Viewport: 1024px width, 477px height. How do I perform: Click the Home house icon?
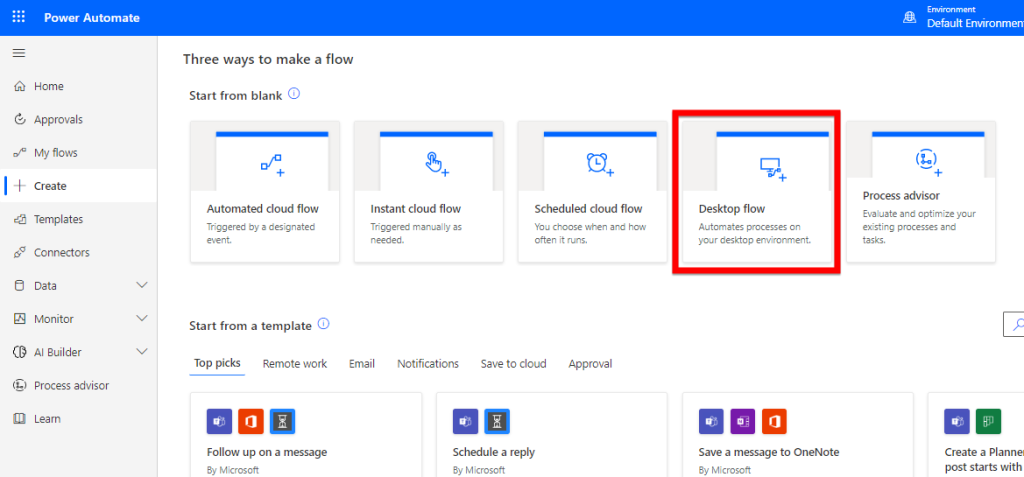click(20, 86)
